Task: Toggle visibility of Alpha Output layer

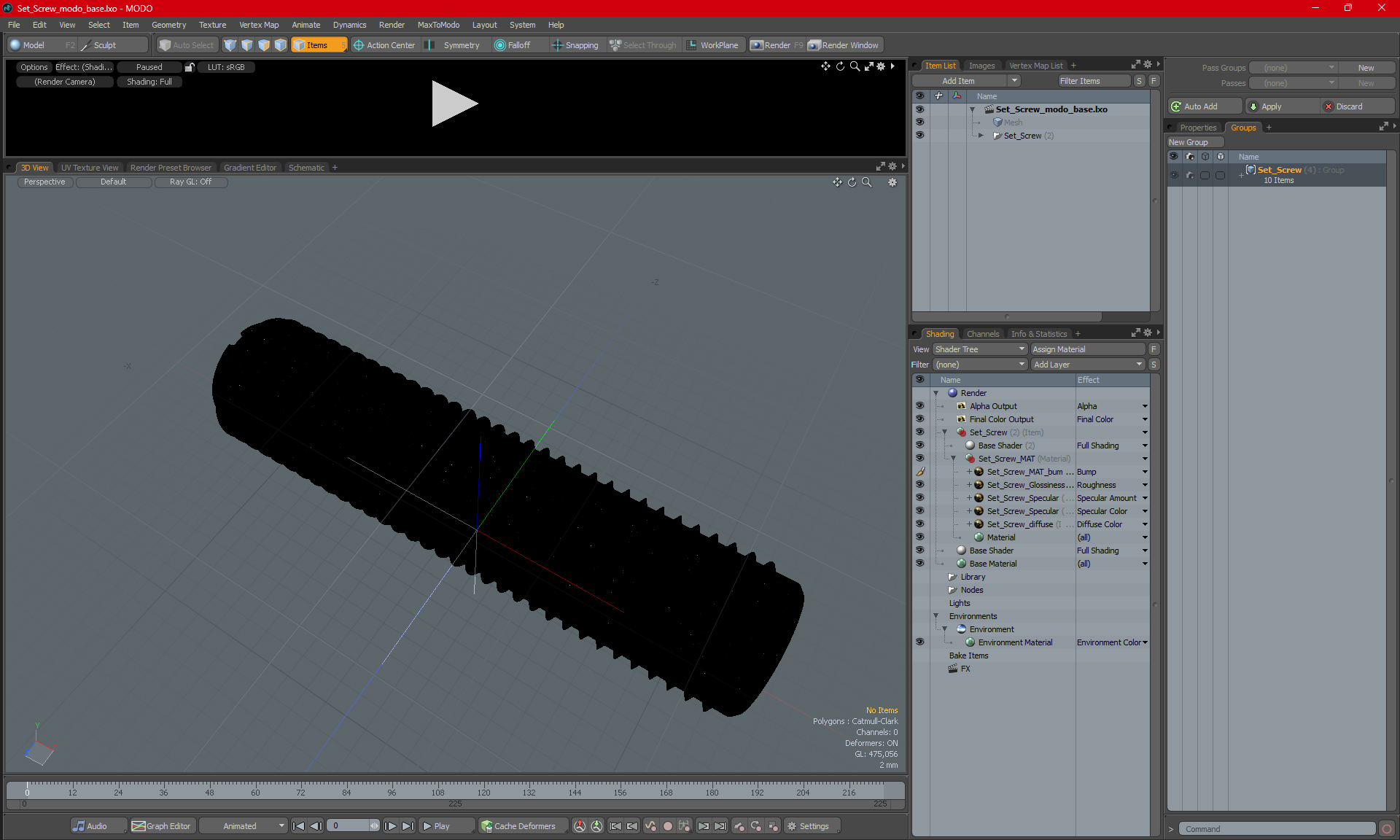Action: 919,406
